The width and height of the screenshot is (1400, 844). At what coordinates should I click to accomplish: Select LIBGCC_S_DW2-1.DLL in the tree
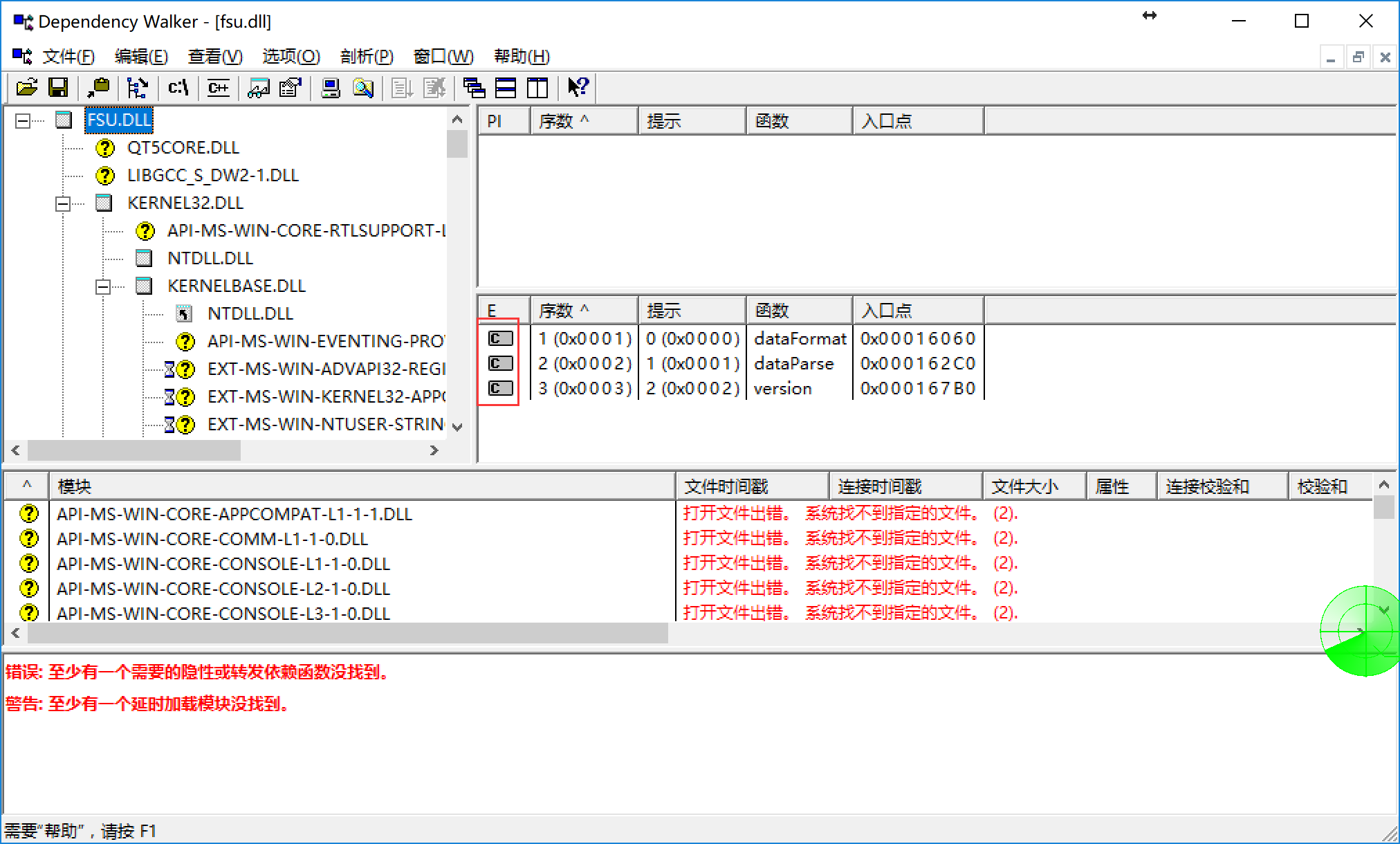pyautogui.click(x=213, y=175)
